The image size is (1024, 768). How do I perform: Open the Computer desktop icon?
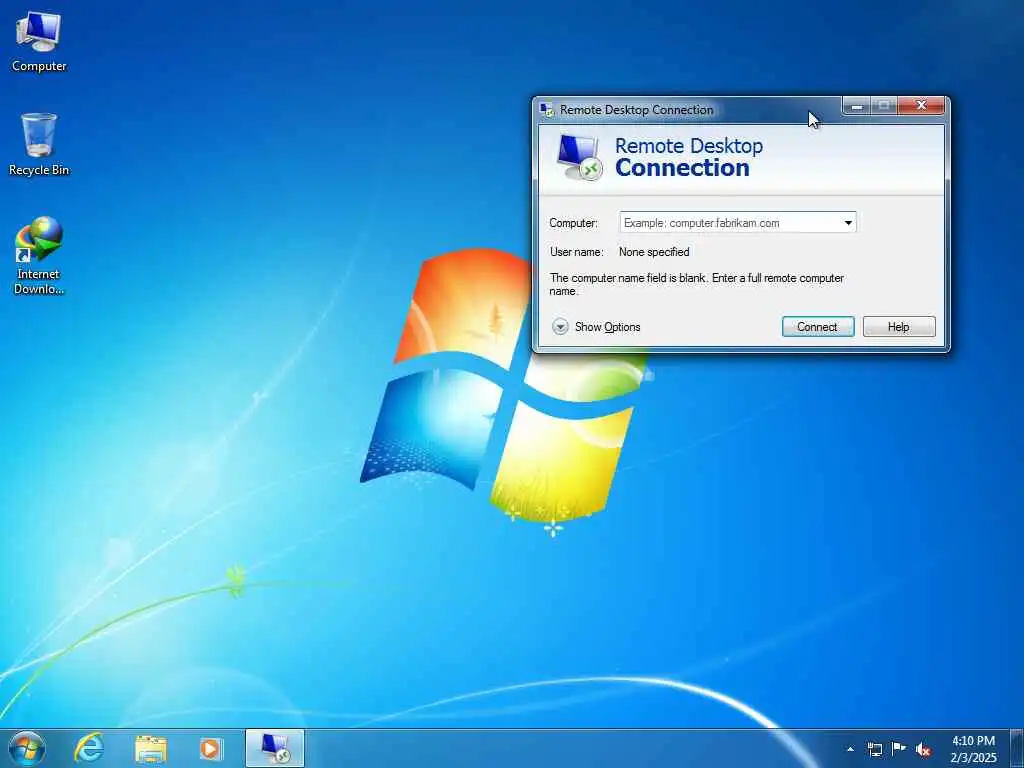click(39, 42)
